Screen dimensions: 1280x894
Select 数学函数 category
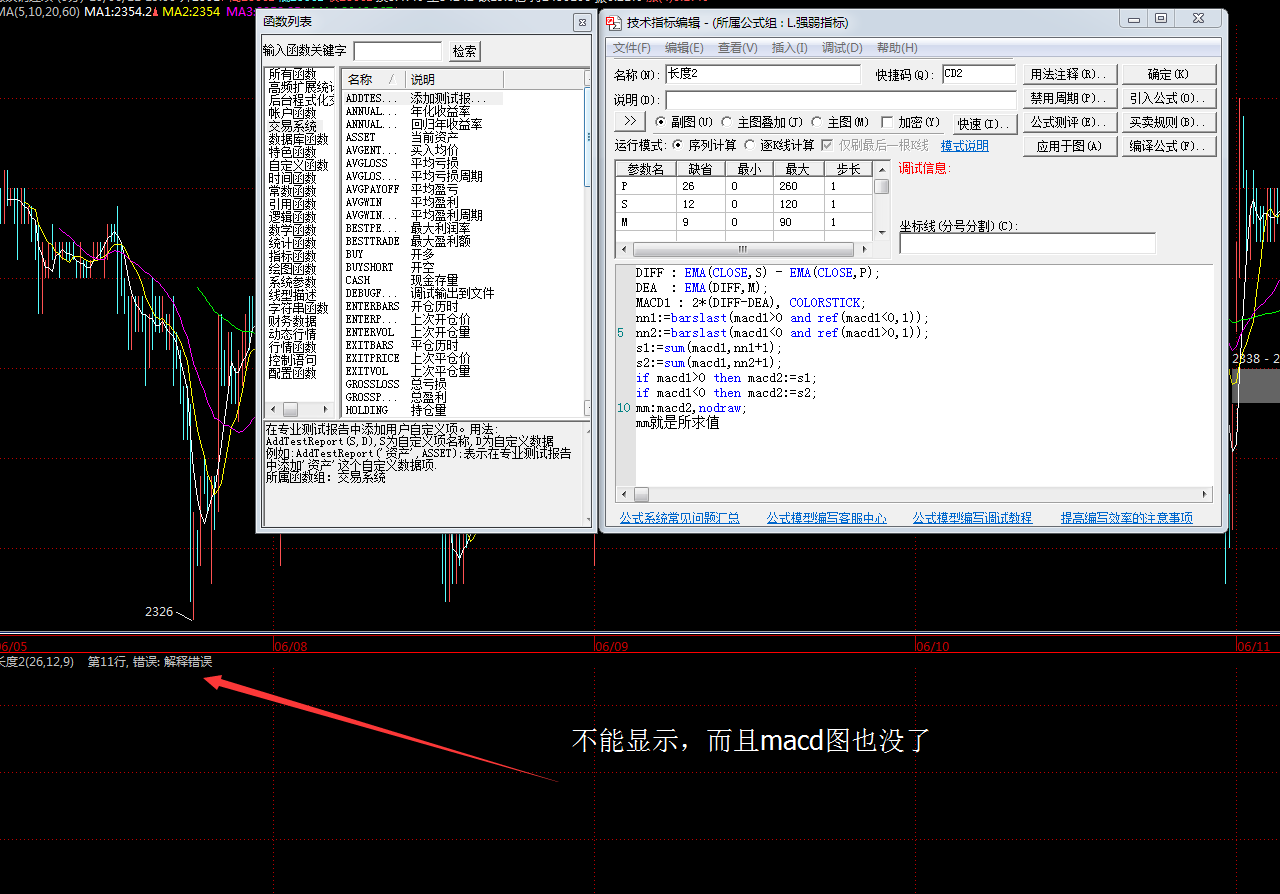(292, 231)
